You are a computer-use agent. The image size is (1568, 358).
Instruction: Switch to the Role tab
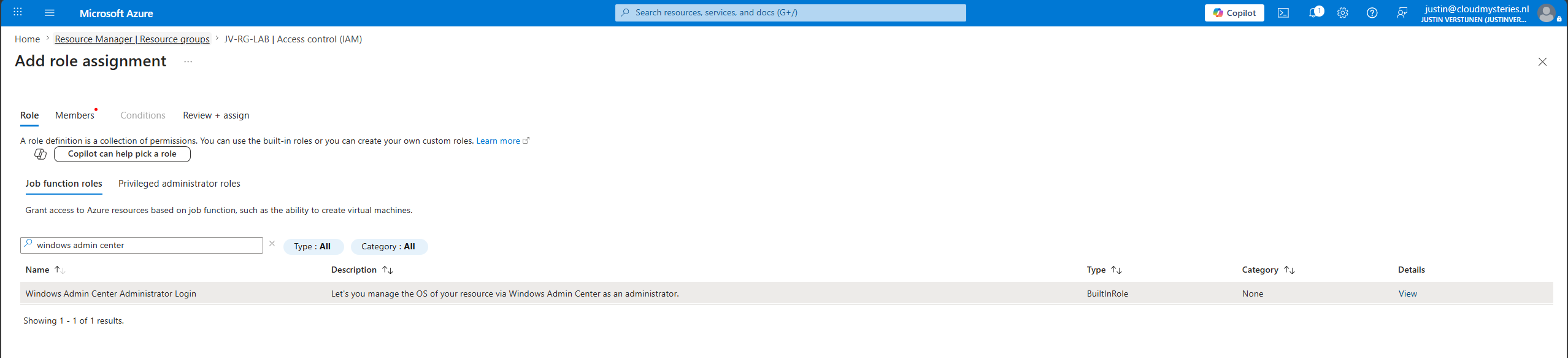[29, 115]
